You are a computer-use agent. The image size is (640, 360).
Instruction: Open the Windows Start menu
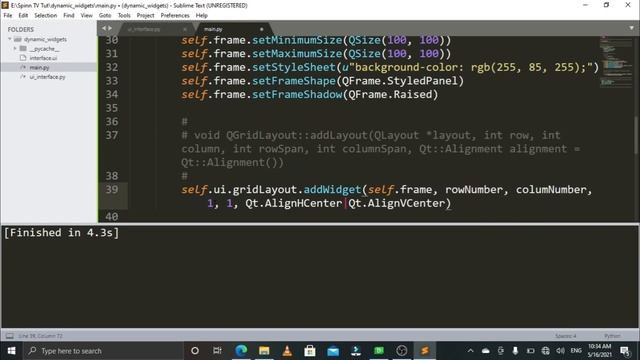(x=11, y=351)
